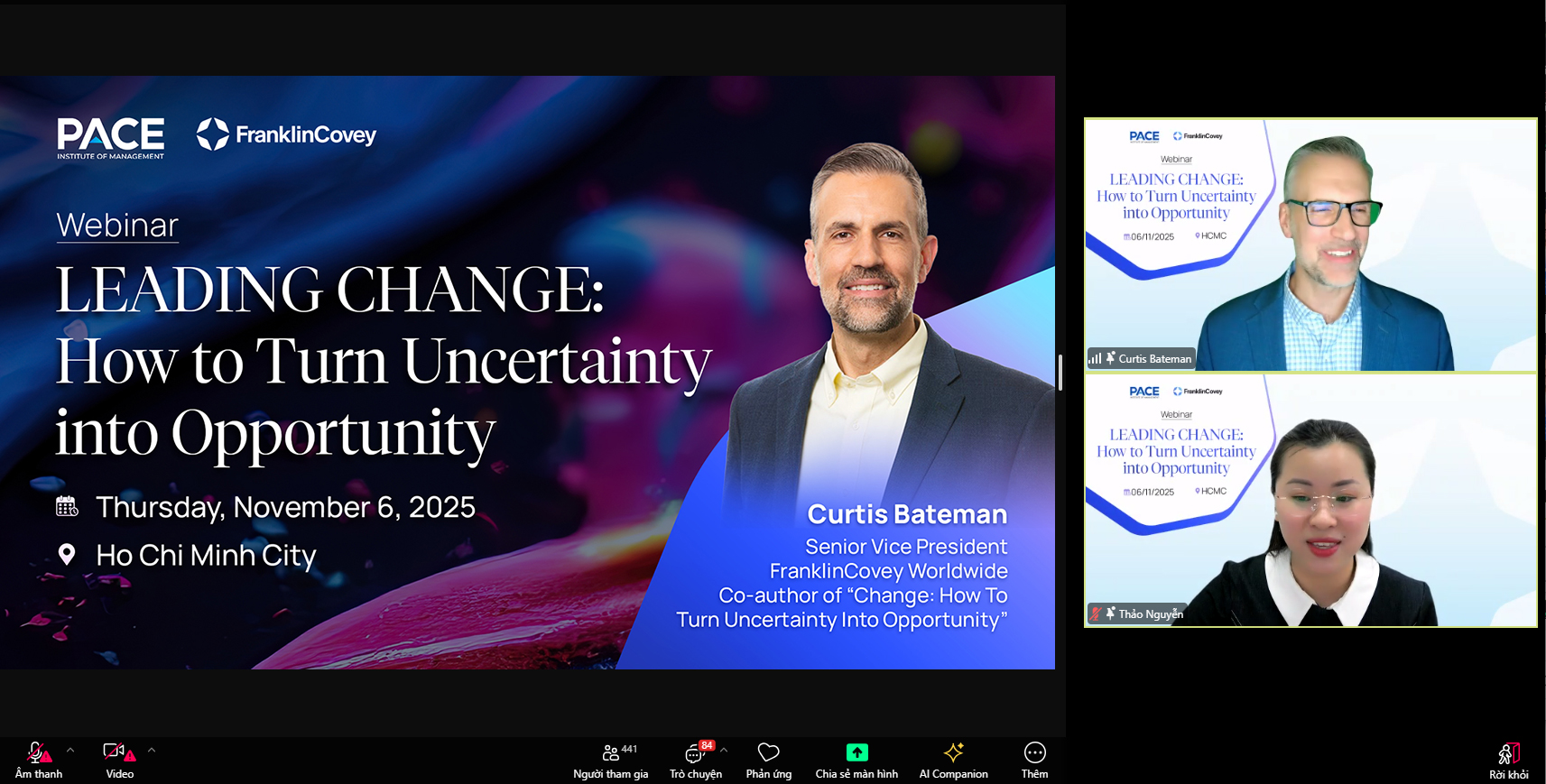The image size is (1546, 784).
Task: Toggle the Video camera on
Action: point(118,760)
